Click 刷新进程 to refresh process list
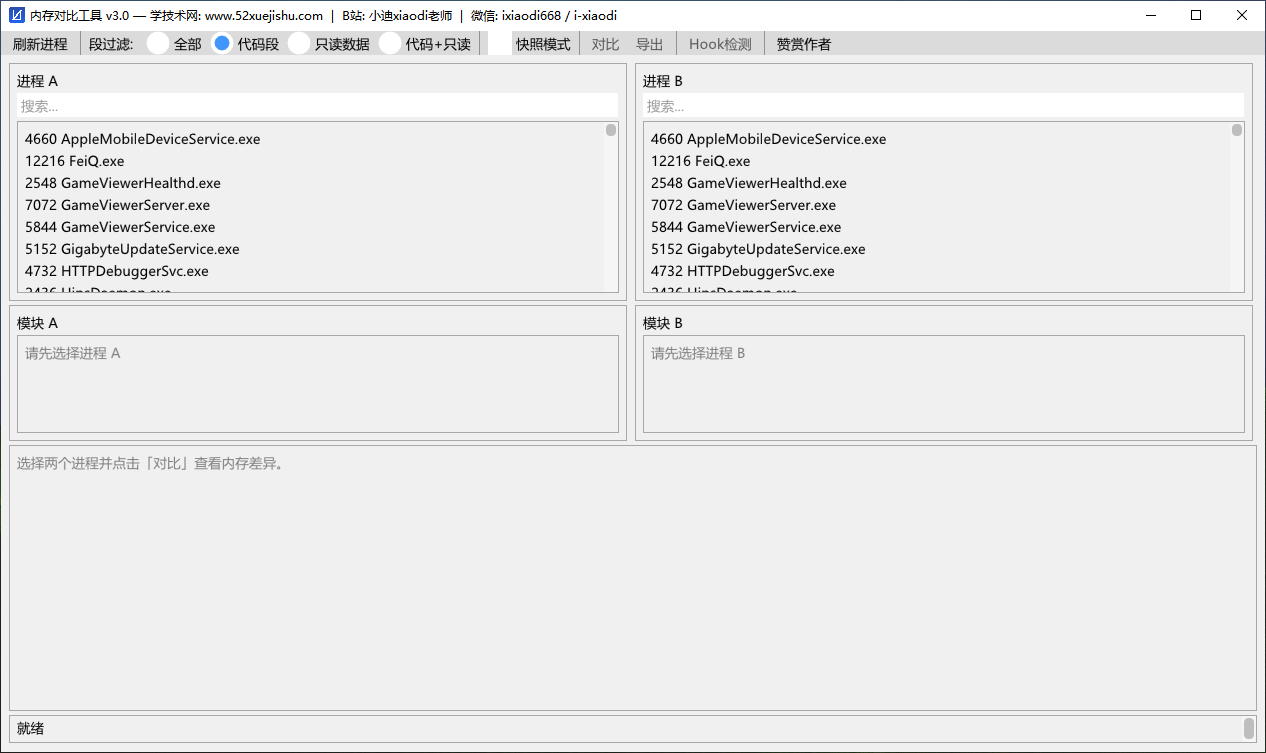Viewport: 1266px width, 753px height. (x=40, y=44)
